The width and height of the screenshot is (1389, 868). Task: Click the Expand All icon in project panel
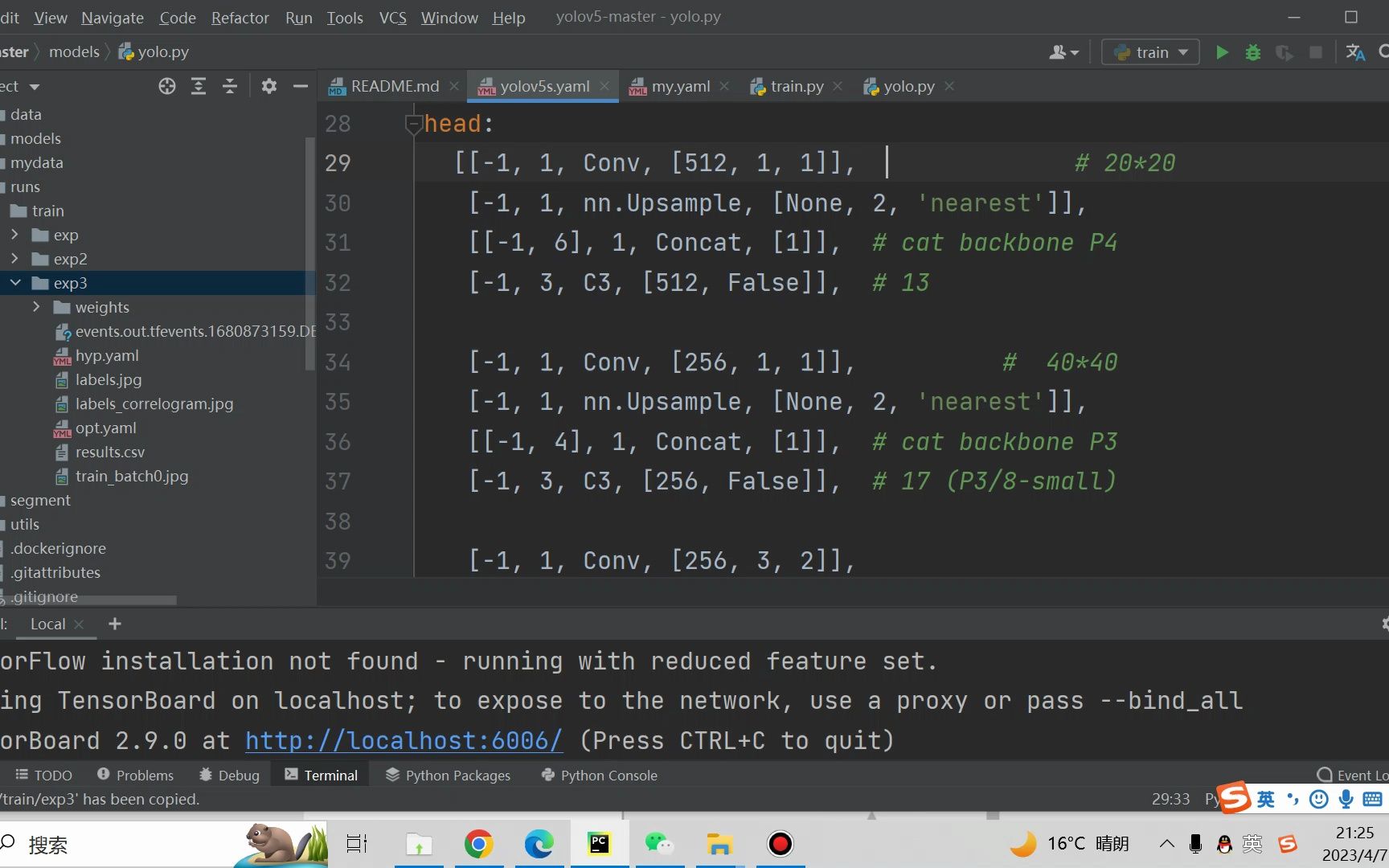pyautogui.click(x=199, y=86)
